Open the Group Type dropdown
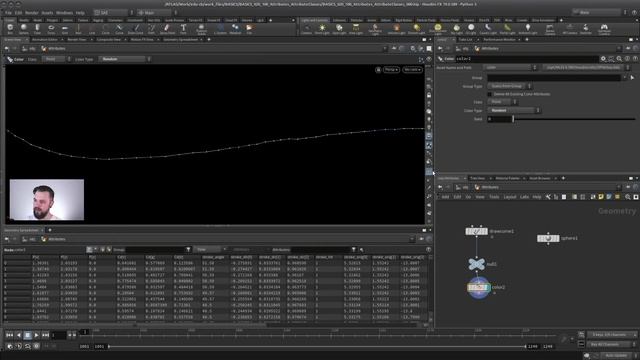The height and width of the screenshot is (360, 640). click(x=509, y=86)
